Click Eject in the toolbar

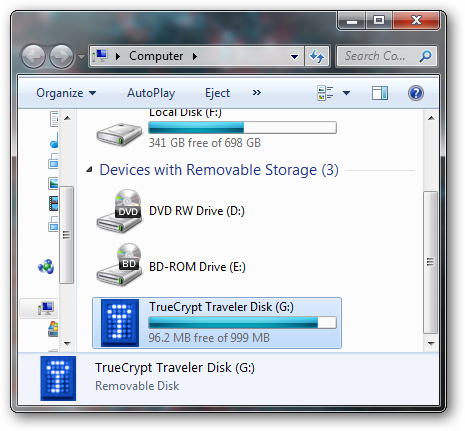tap(217, 93)
